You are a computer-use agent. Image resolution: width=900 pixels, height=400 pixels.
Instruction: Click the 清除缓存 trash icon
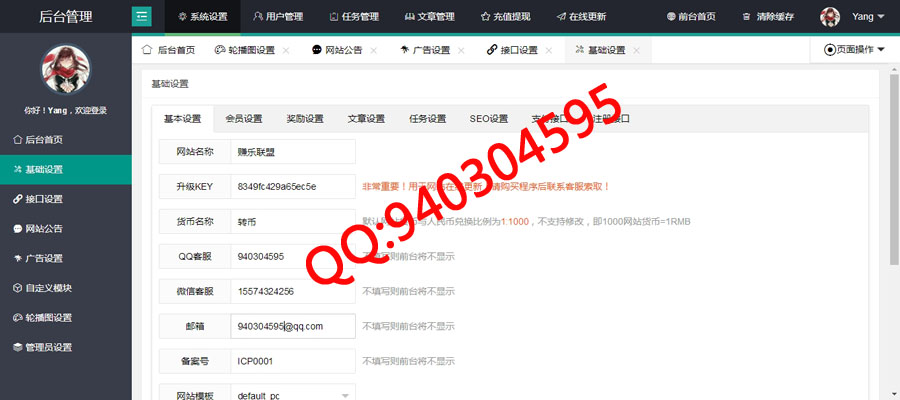[x=747, y=17]
